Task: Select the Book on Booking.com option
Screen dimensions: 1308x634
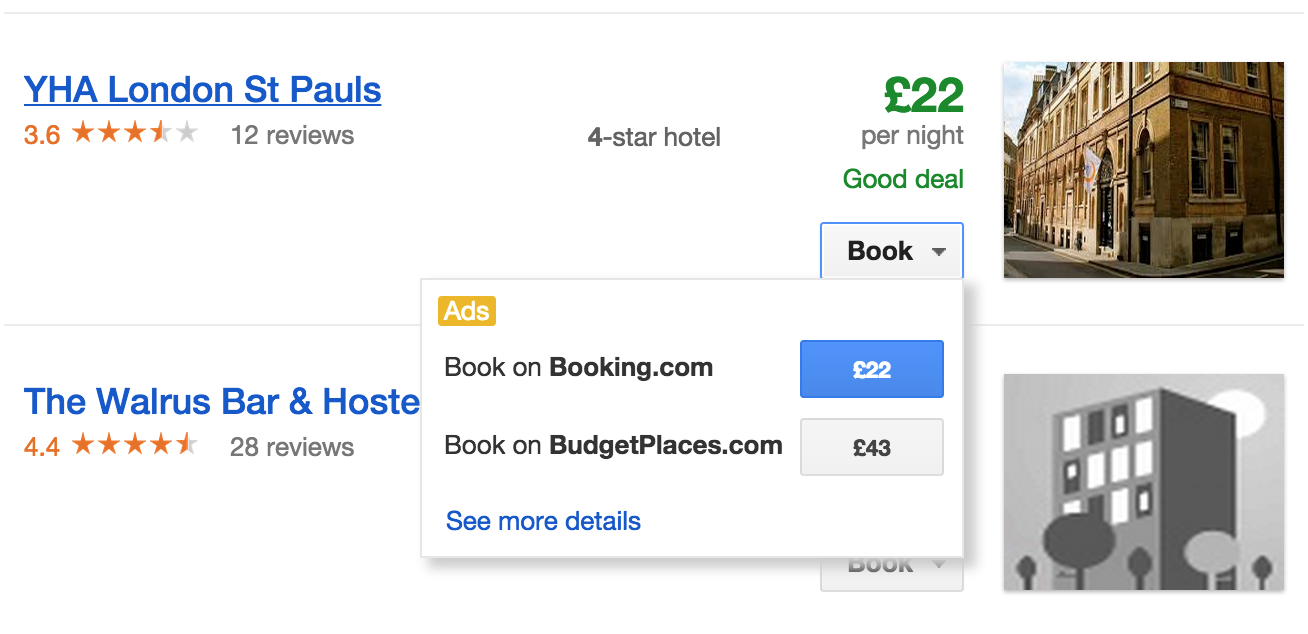Action: pos(871,369)
